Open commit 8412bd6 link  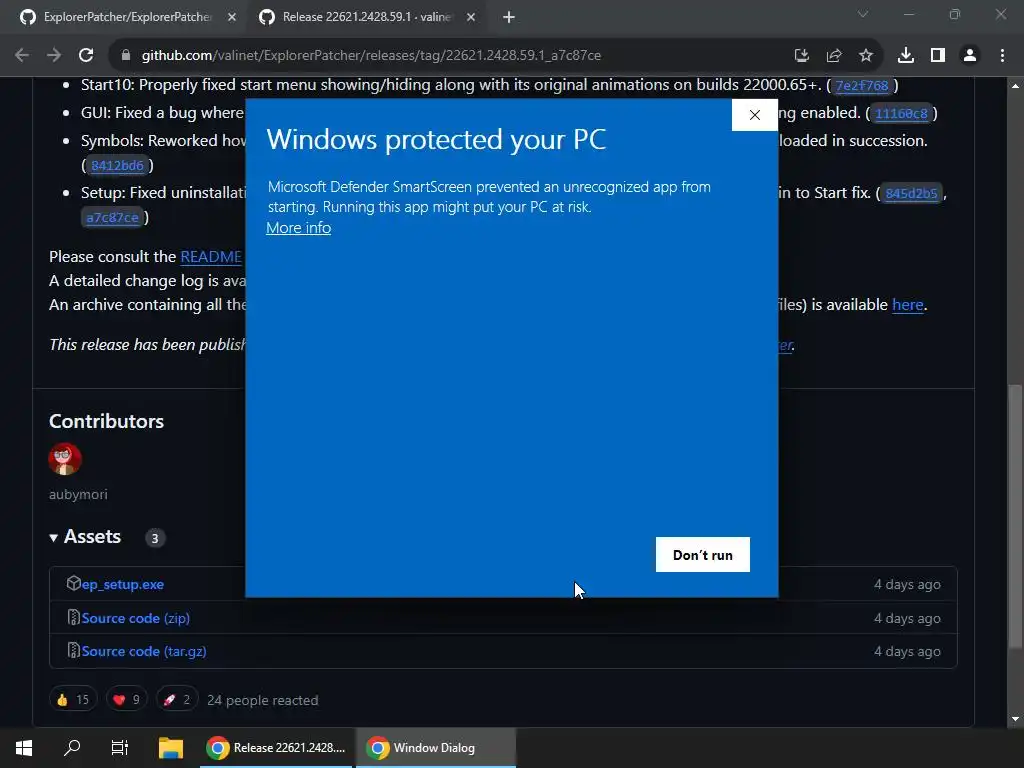118,166
